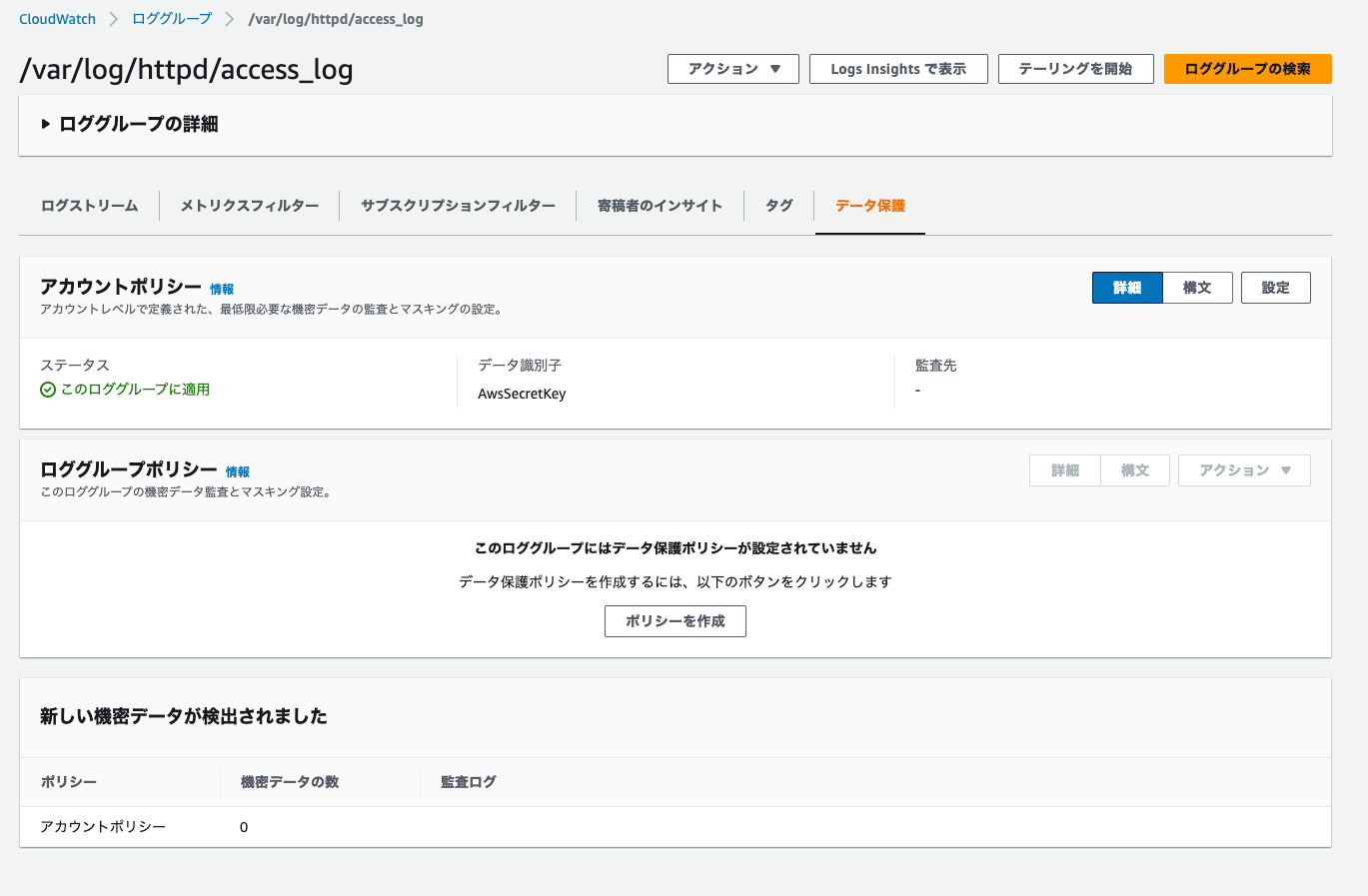Click the Logs Insights で表示 button
The height and width of the screenshot is (896, 1368).
click(897, 69)
